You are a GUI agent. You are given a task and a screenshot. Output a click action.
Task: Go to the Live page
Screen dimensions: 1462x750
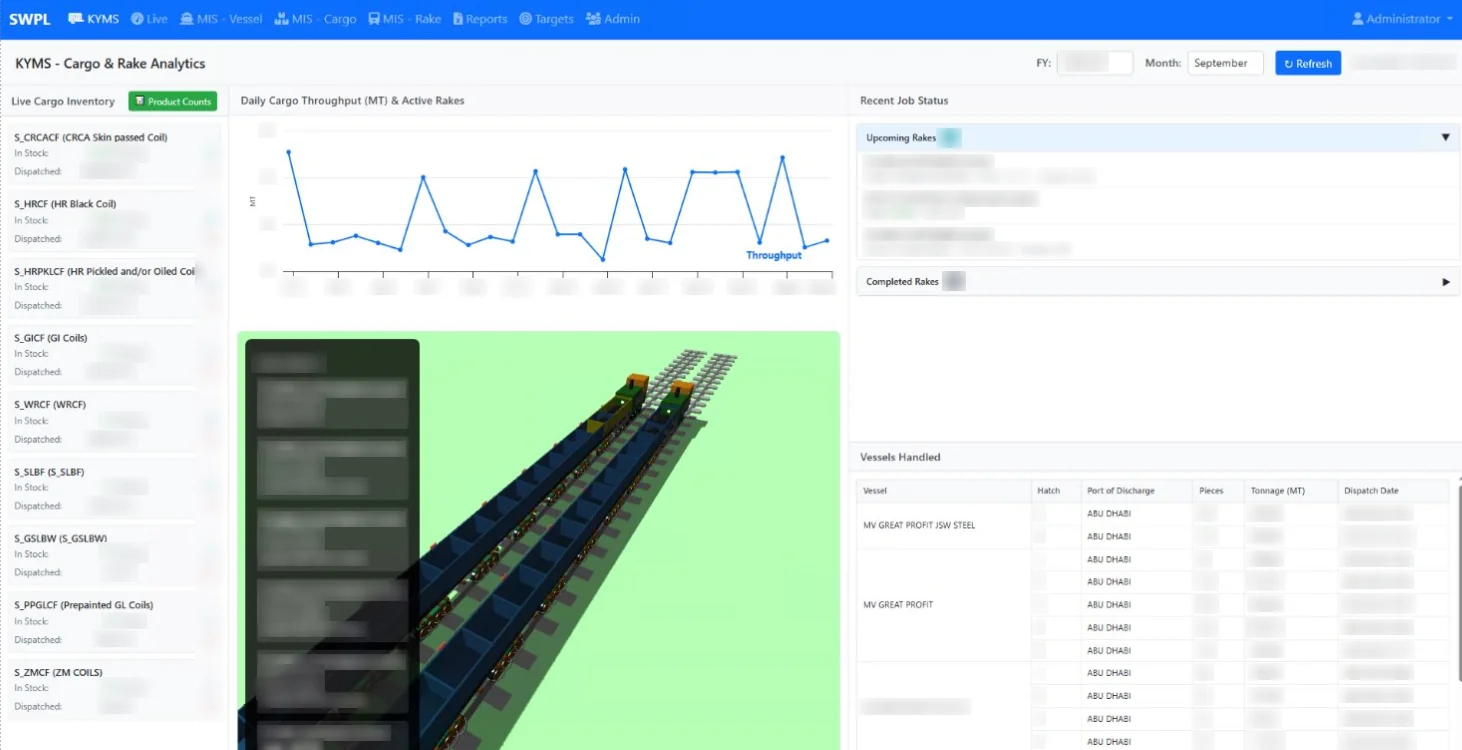click(x=149, y=19)
